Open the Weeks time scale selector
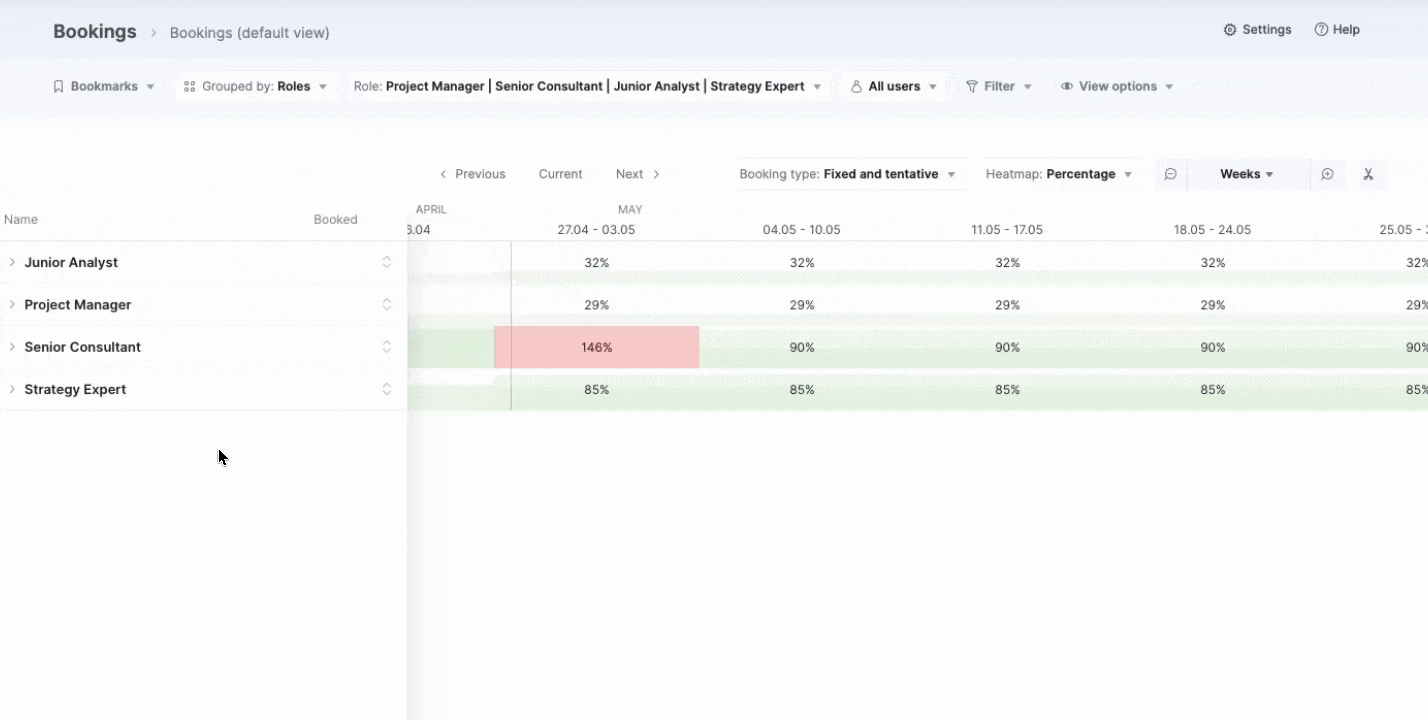Image resolution: width=1428 pixels, height=720 pixels. coord(1246,174)
